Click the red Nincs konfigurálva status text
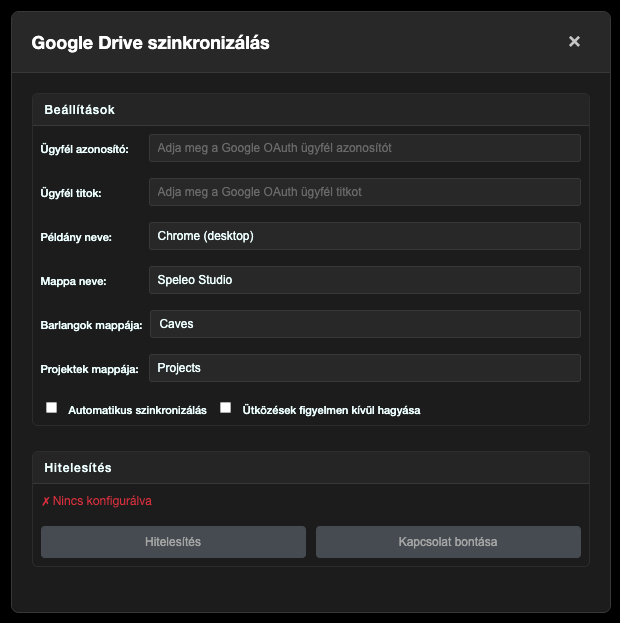620x623 pixels. tap(96, 501)
